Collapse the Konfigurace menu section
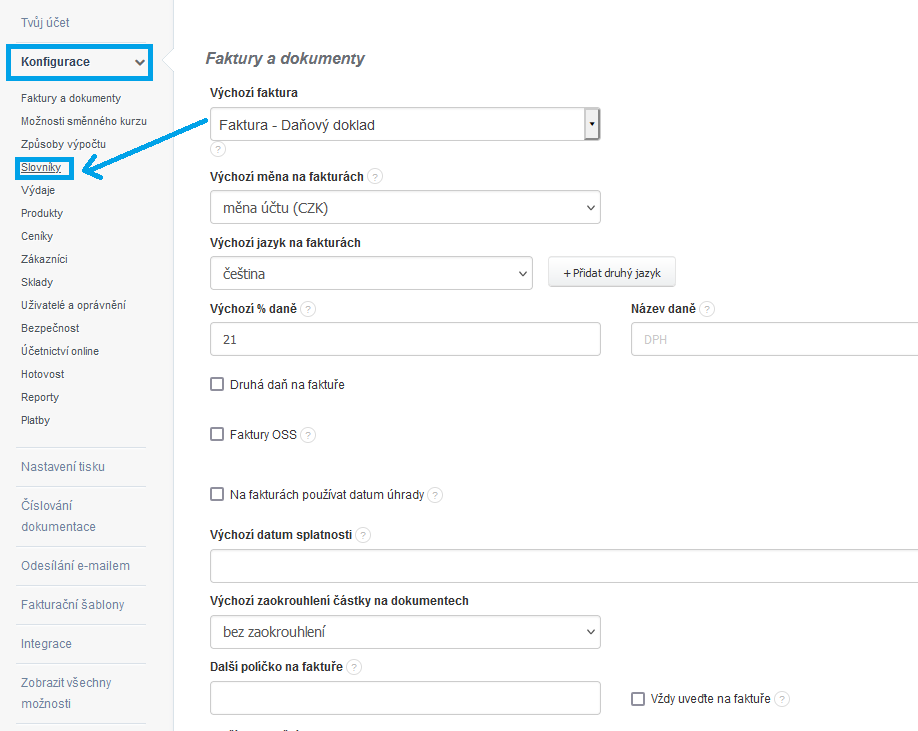The width and height of the screenshot is (918, 731). click(79, 62)
